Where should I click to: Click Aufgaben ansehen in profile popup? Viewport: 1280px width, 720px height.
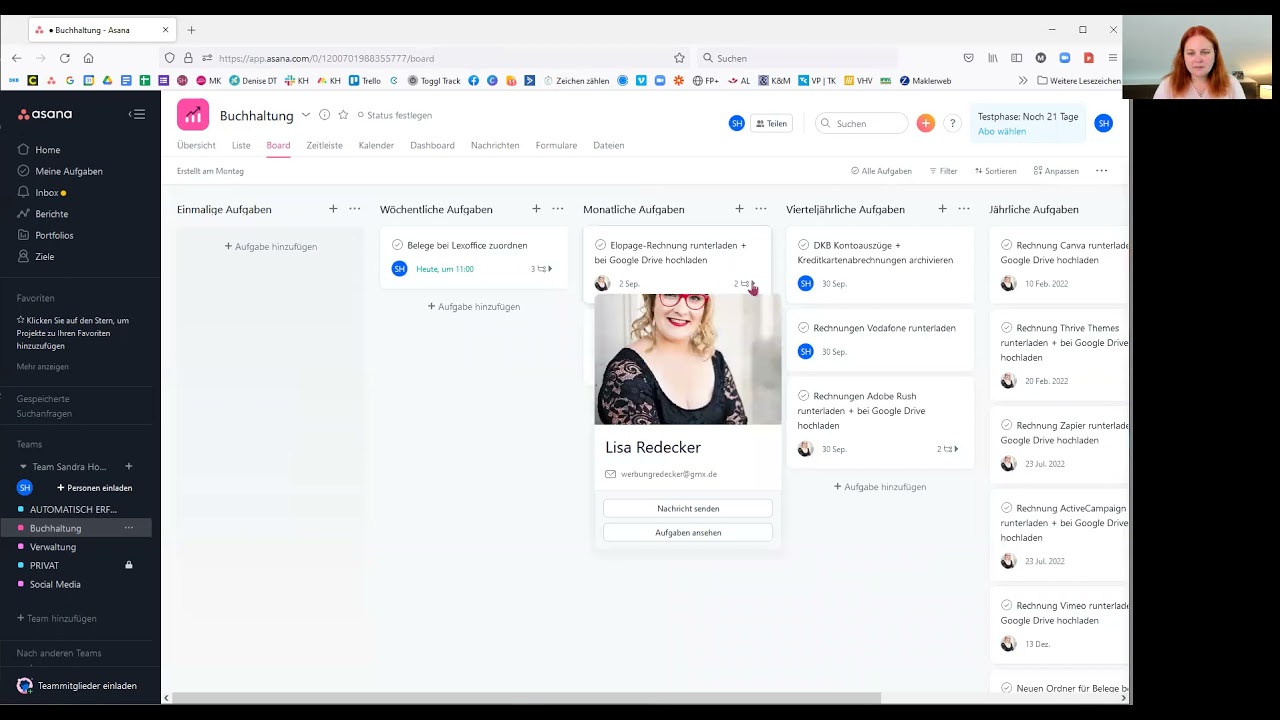tap(688, 533)
